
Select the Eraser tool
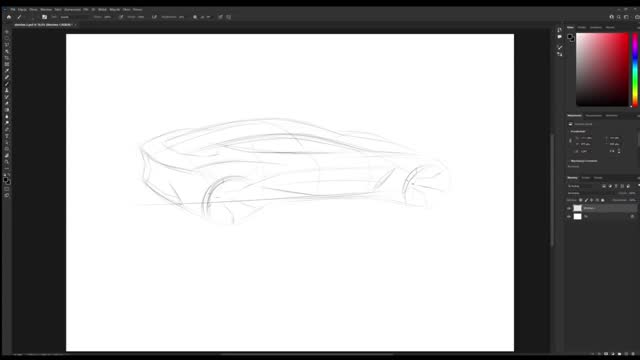tap(7, 104)
